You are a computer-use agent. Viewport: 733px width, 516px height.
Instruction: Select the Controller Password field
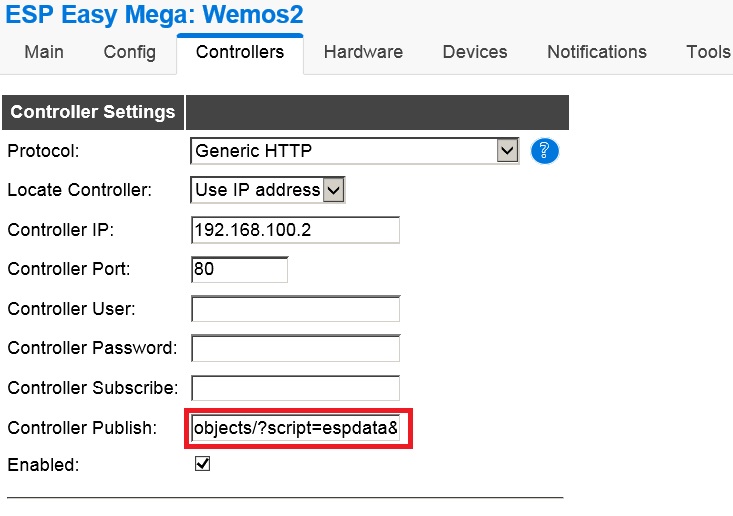[295, 348]
